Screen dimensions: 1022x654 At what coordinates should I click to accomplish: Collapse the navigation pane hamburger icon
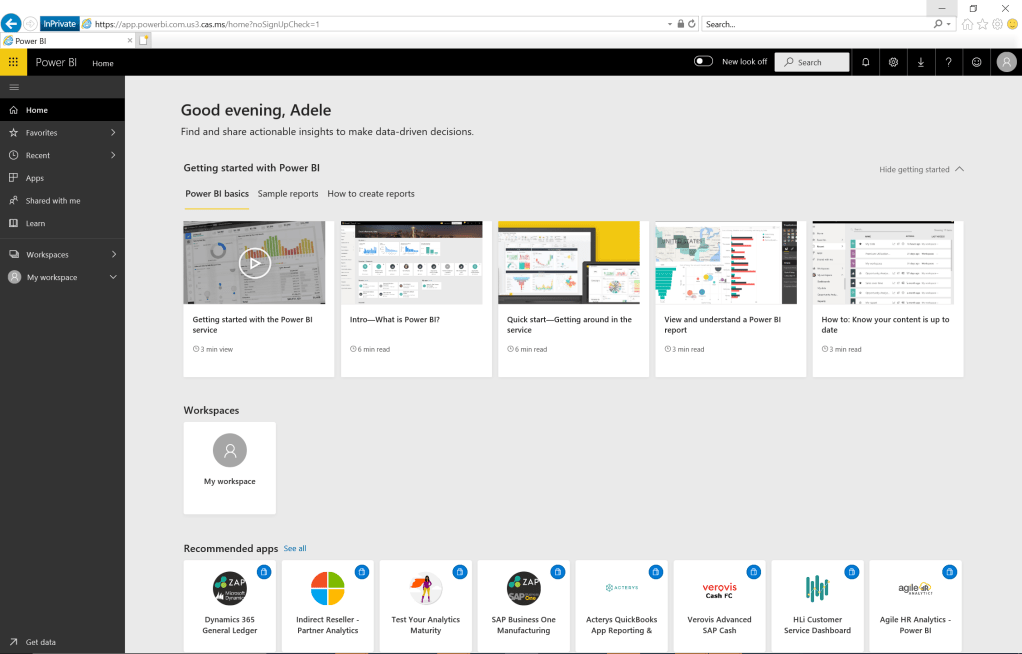coord(13,88)
